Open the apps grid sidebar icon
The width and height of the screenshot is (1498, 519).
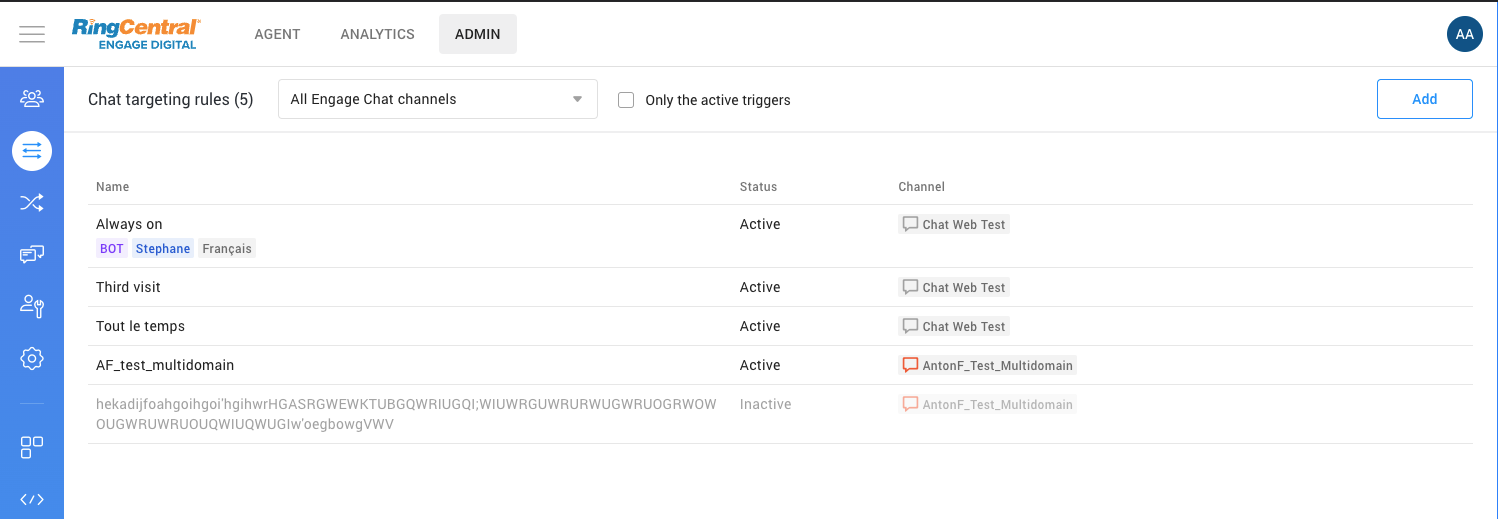(x=32, y=447)
